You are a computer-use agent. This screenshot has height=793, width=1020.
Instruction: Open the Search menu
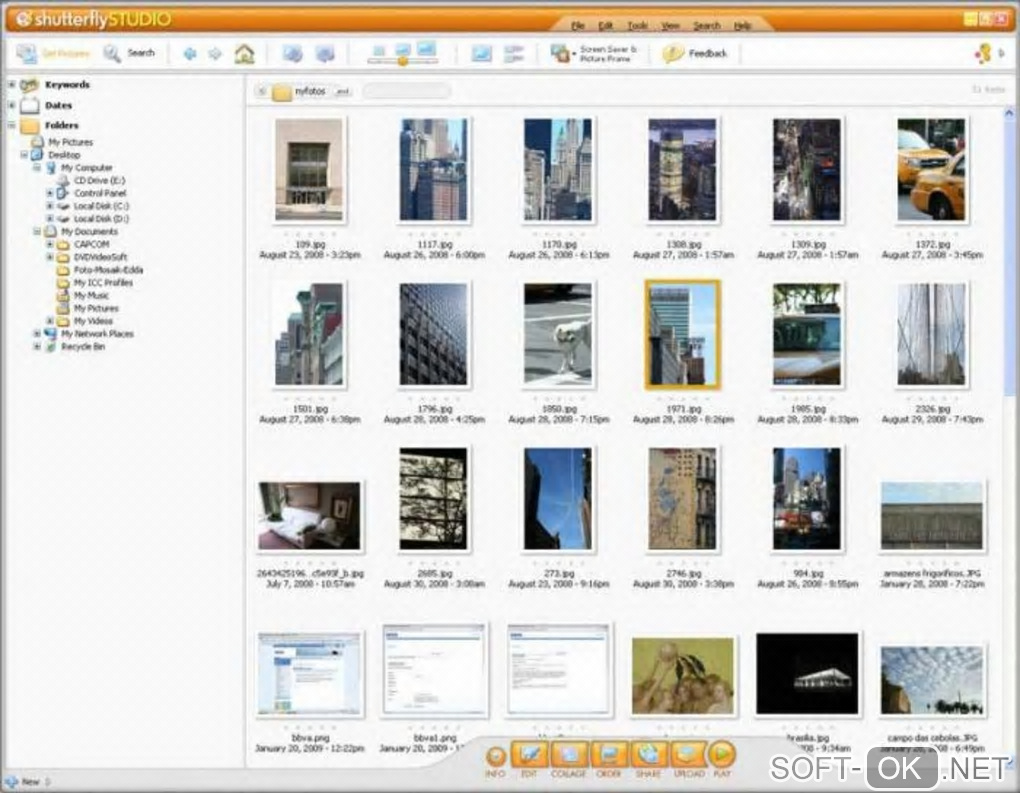(706, 25)
